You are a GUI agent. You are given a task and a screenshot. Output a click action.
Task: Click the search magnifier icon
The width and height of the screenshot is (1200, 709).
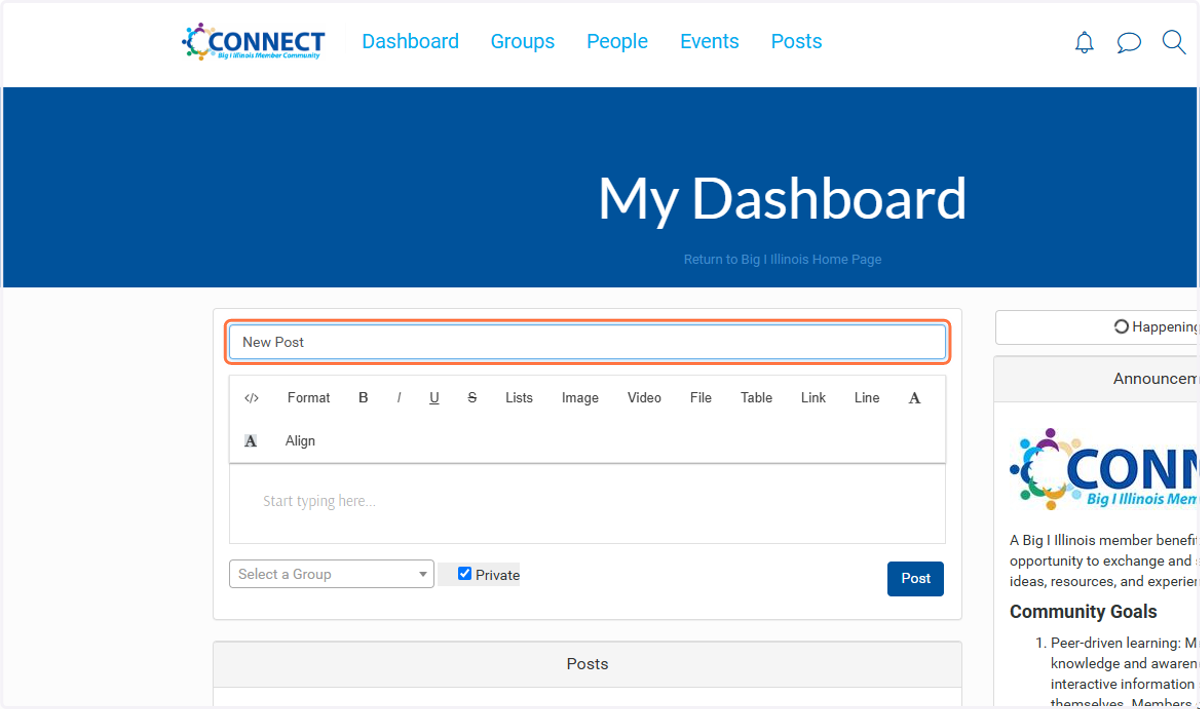pos(1174,42)
